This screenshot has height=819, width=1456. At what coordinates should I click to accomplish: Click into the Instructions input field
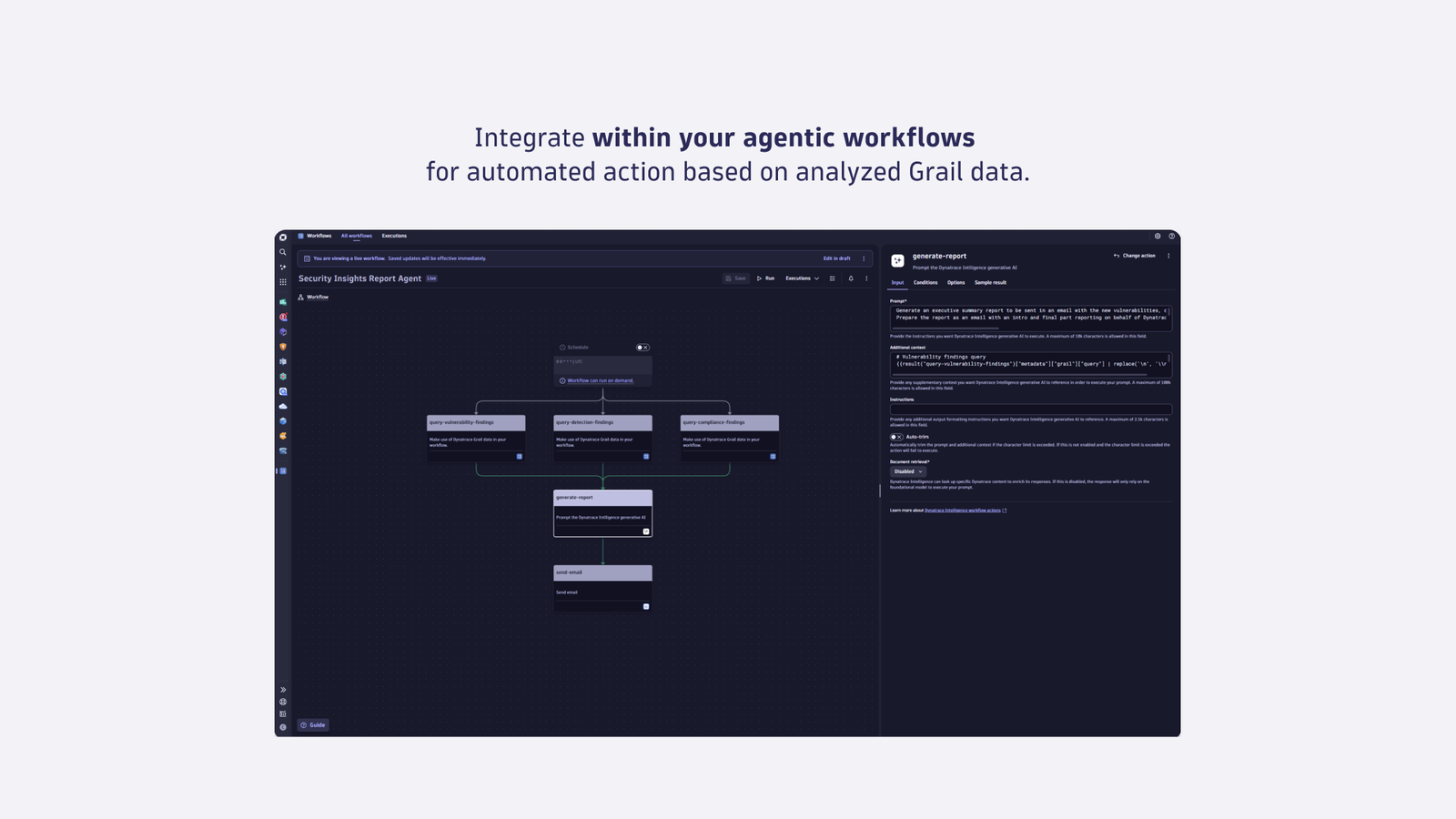(x=1030, y=409)
